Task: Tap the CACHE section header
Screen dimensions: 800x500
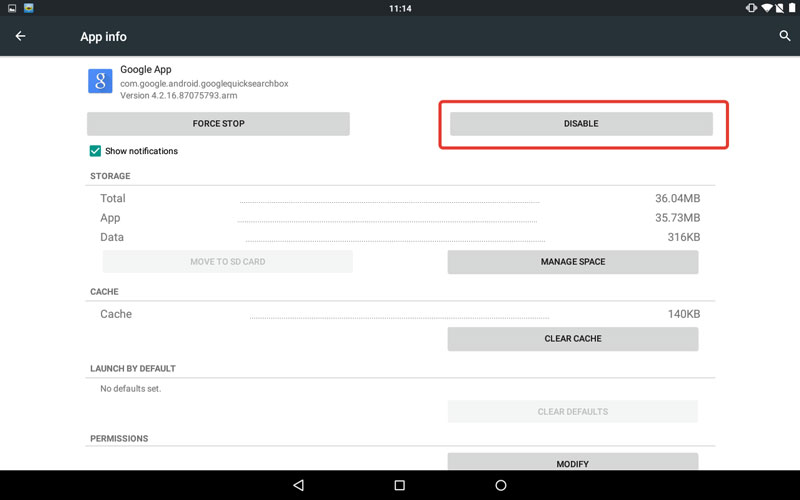Action: click(104, 292)
